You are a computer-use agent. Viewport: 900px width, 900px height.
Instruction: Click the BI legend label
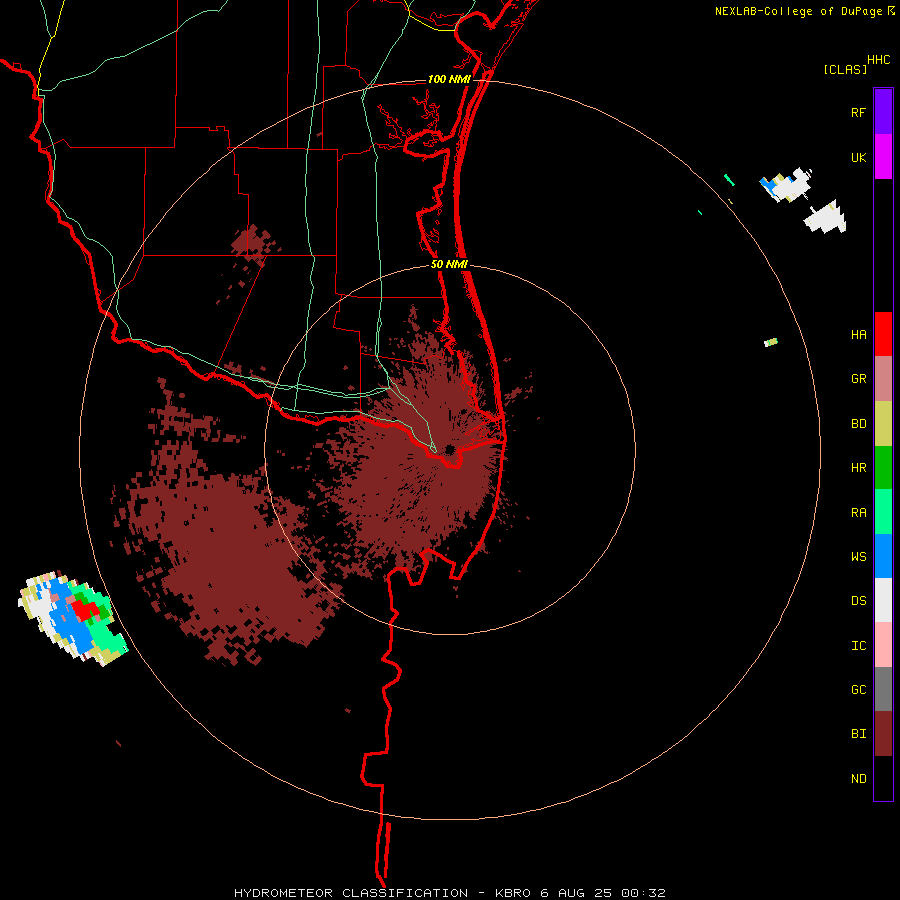[858, 734]
